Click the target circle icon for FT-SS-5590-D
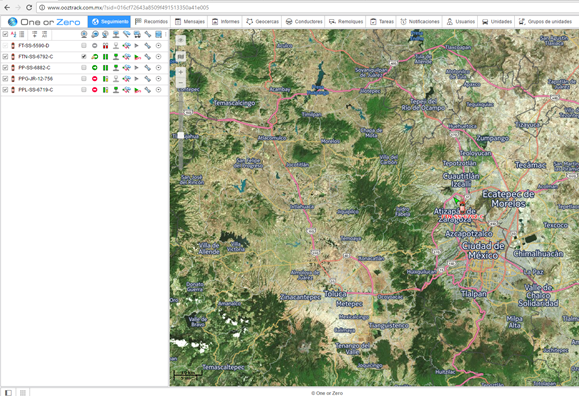The height and width of the screenshot is (396, 579). coord(158,45)
